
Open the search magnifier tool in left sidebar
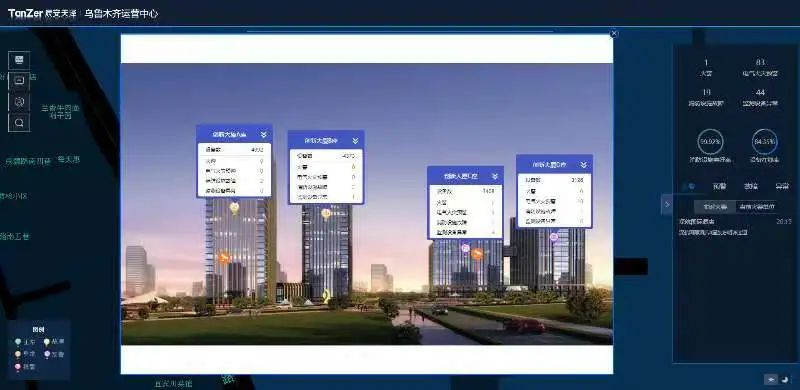tap(19, 123)
